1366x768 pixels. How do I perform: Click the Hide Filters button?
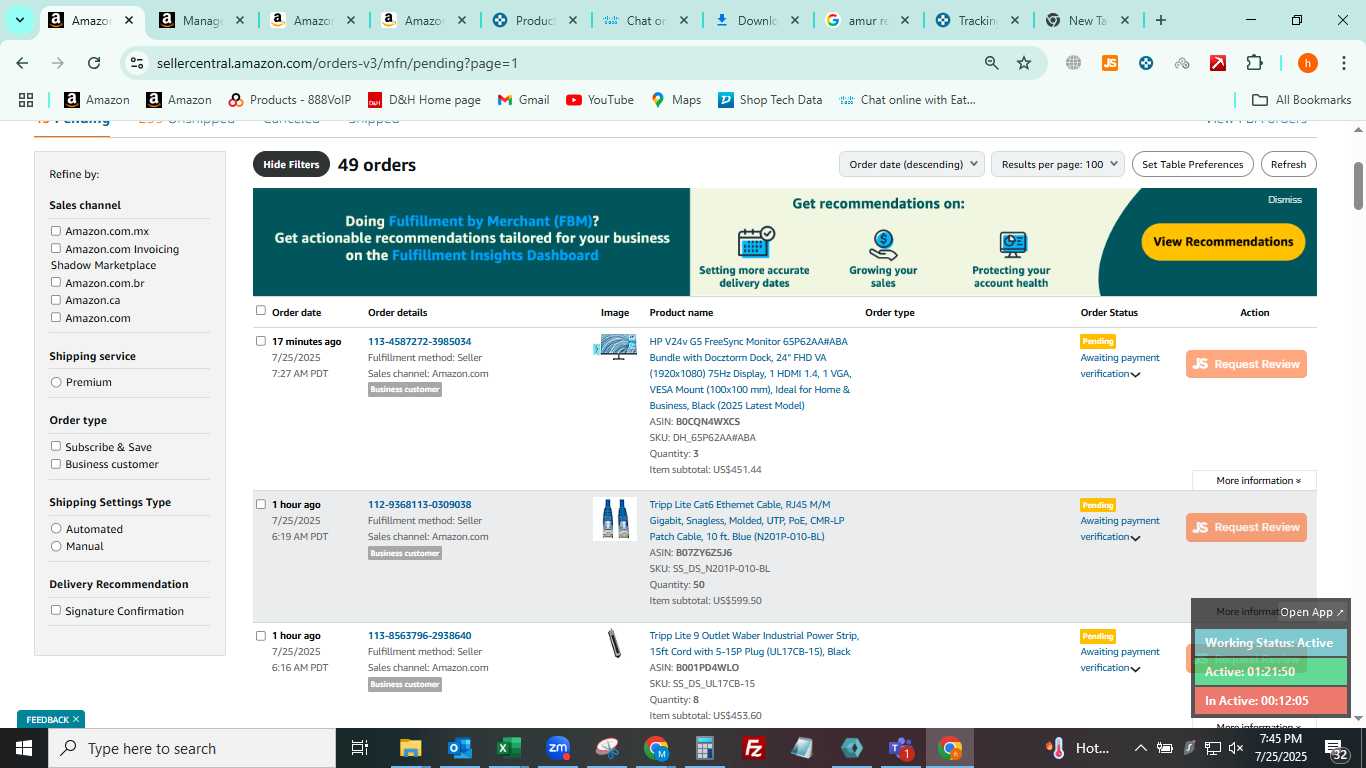pyautogui.click(x=291, y=164)
